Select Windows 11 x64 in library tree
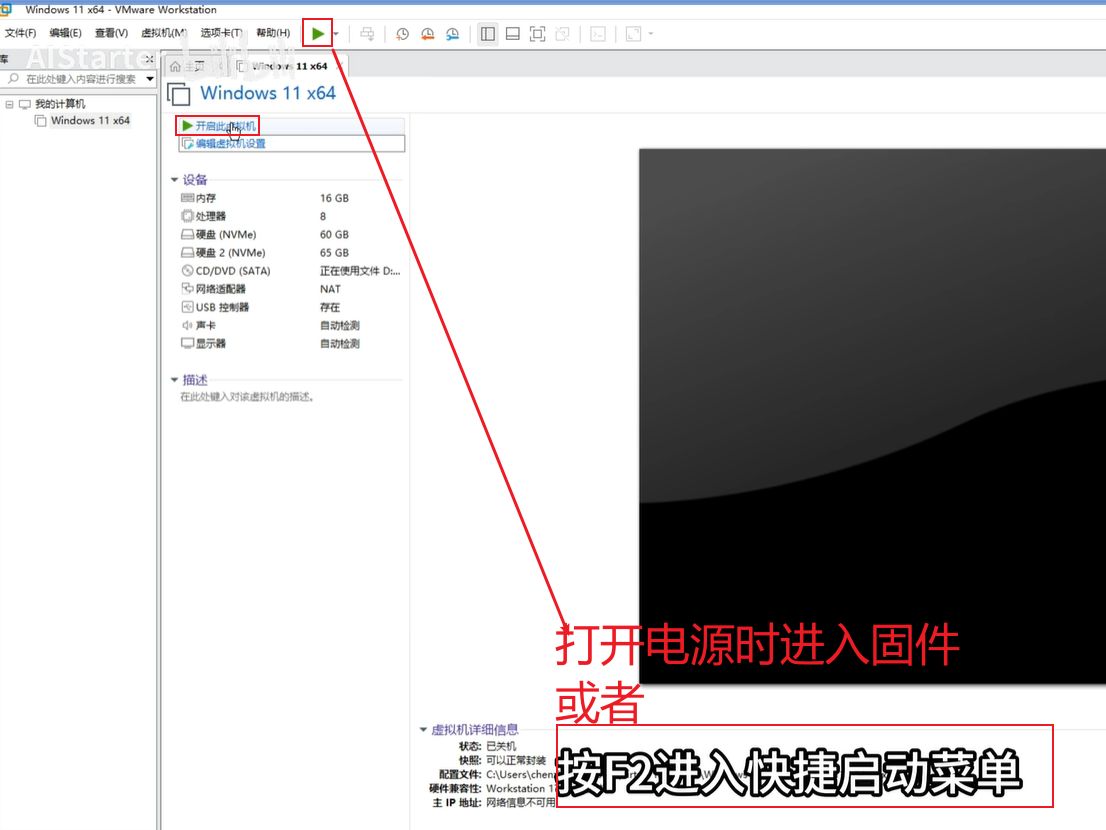Screen dimensions: 1106x830 [x=90, y=121]
